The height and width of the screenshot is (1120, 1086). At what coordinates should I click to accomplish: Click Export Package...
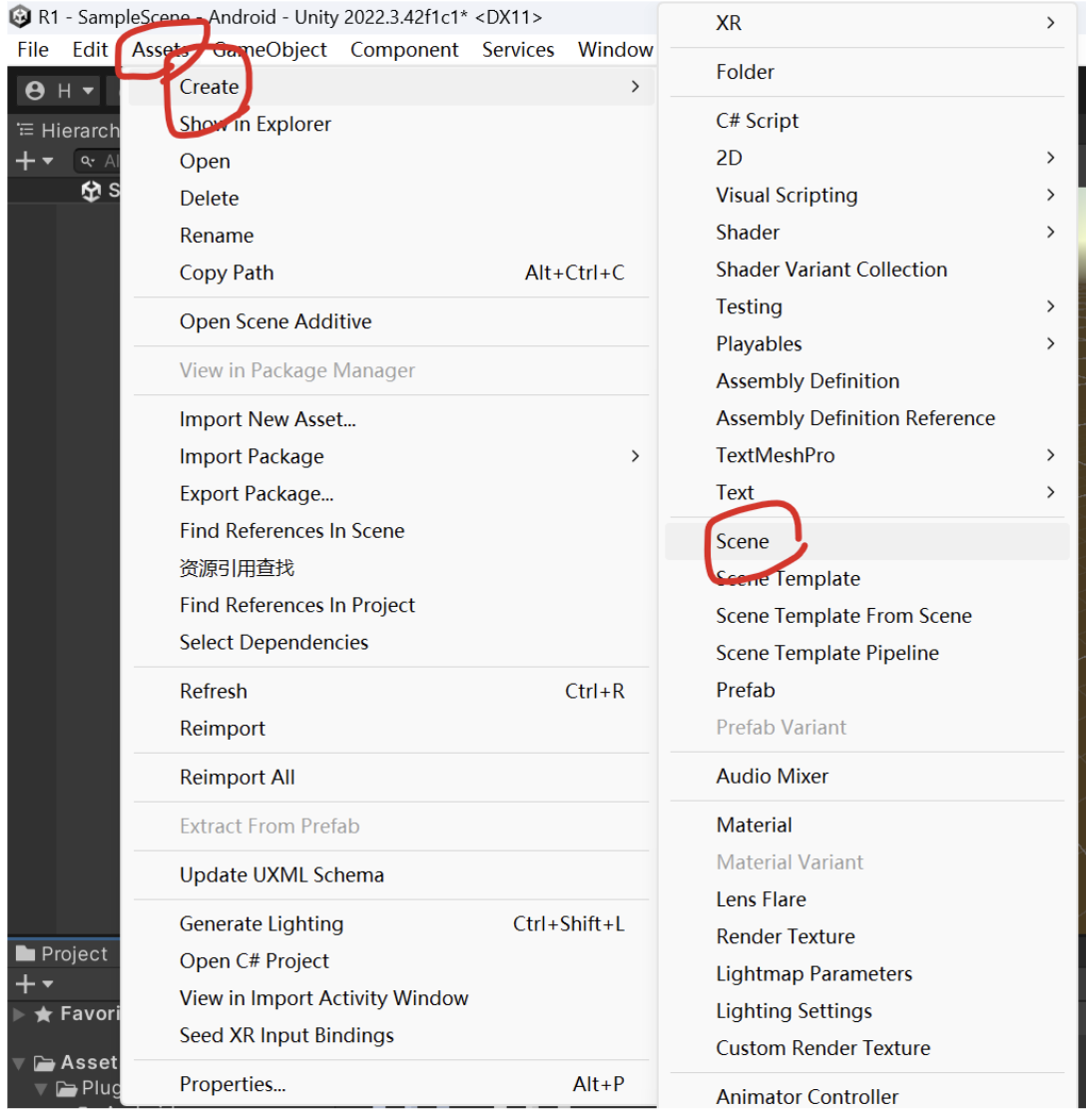391,493
